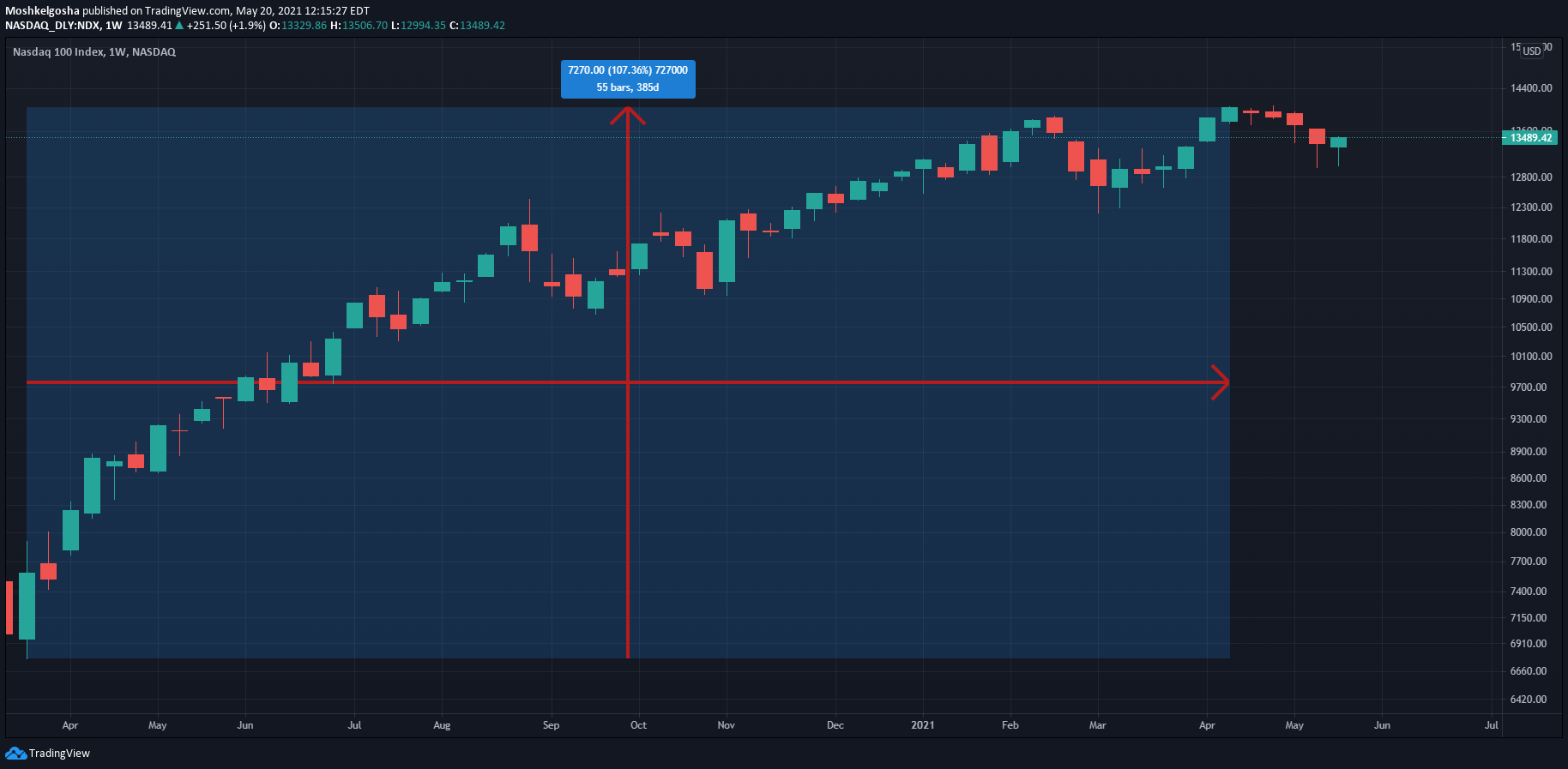Select the blue measurement tooltip 7270.00 (107.36%)
The height and width of the screenshot is (769, 1568).
click(628, 79)
